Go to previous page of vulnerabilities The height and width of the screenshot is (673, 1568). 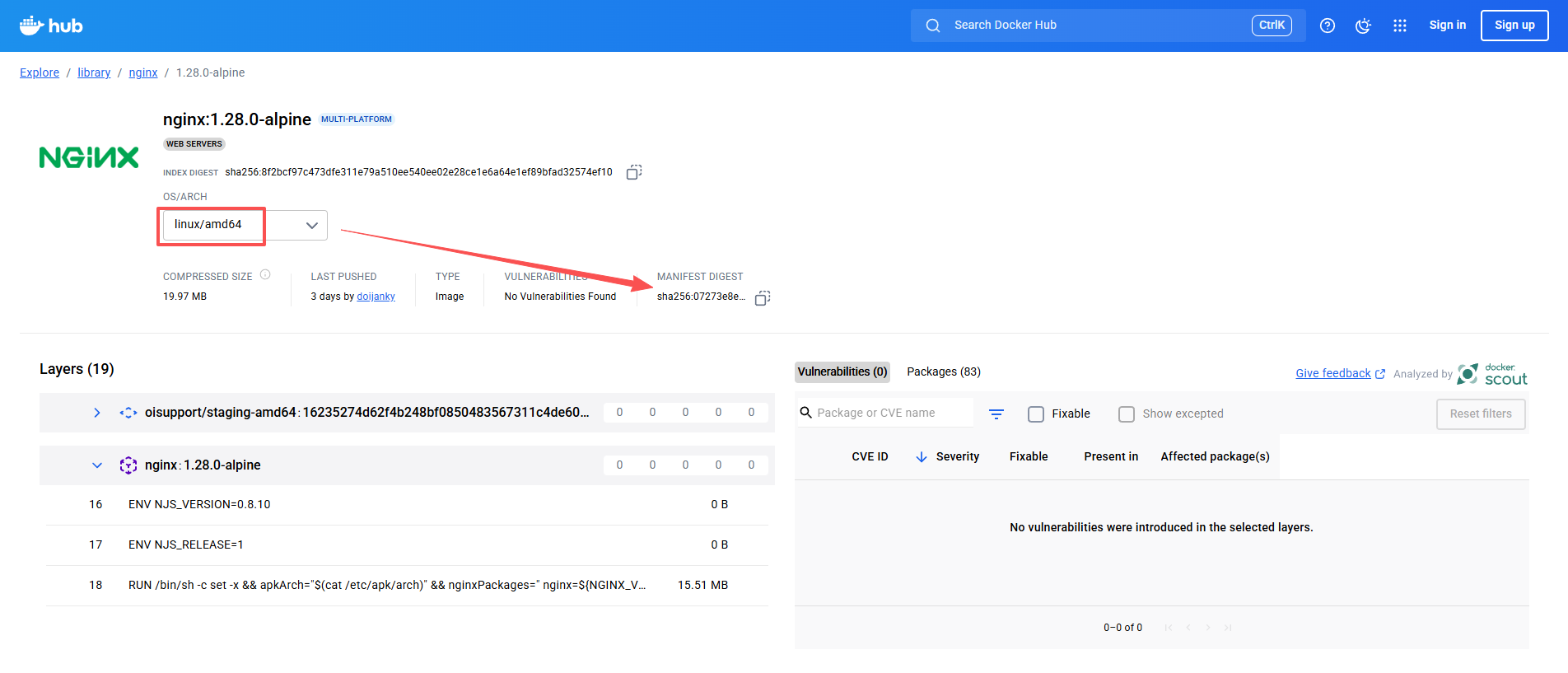pos(1188,628)
